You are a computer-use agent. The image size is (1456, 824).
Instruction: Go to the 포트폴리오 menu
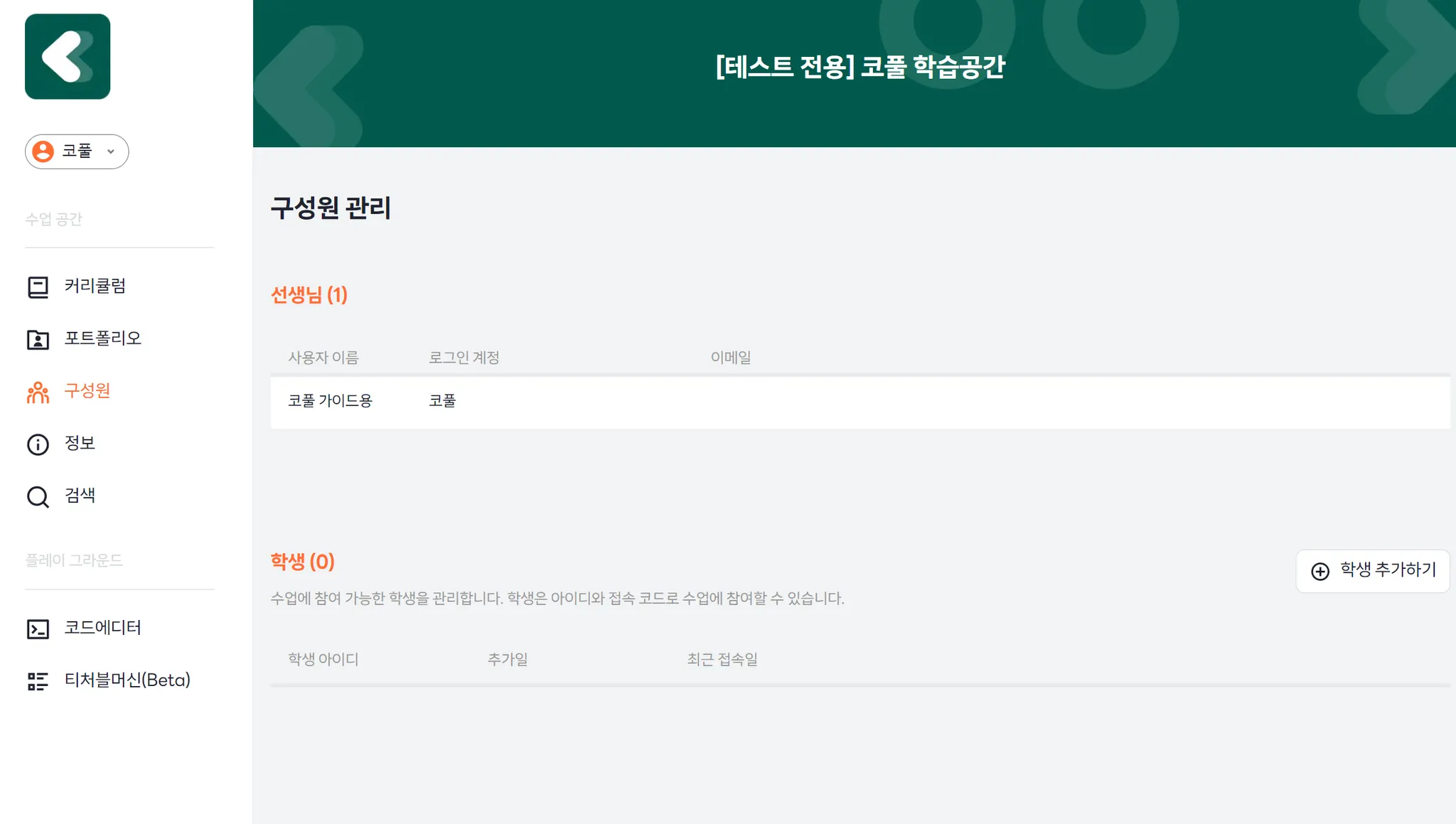(x=103, y=338)
